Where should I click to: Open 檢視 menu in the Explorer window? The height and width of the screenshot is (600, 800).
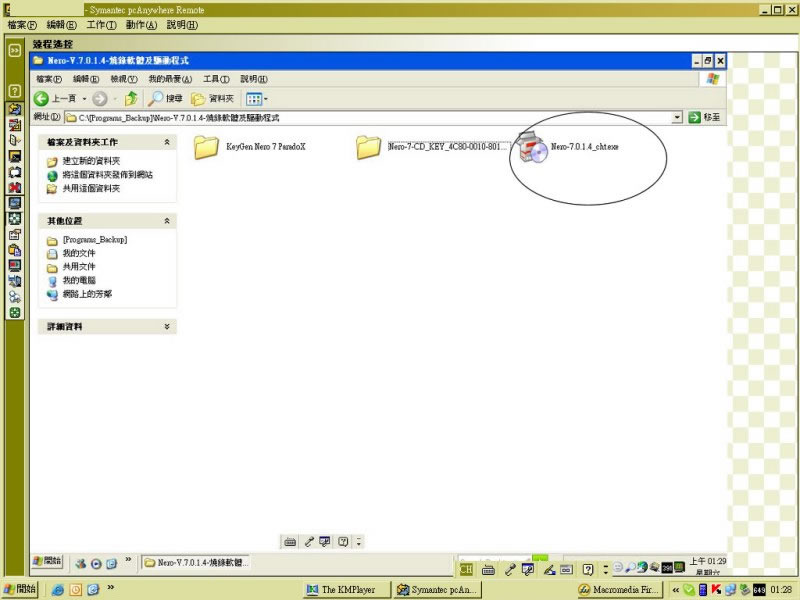[x=124, y=79]
